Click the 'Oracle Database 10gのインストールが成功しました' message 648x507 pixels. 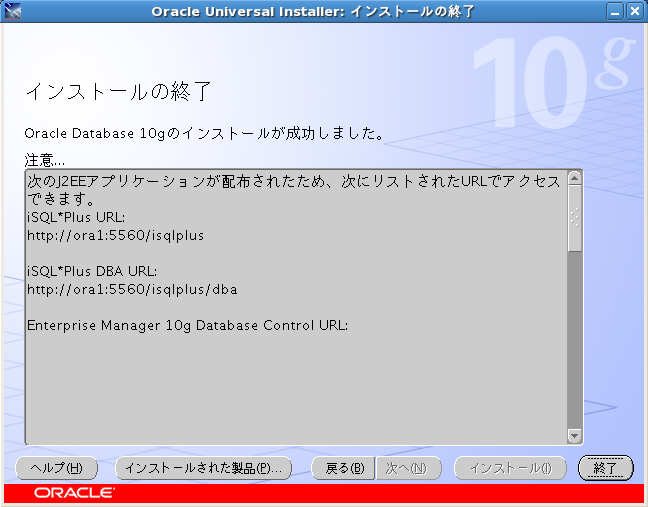click(x=205, y=133)
